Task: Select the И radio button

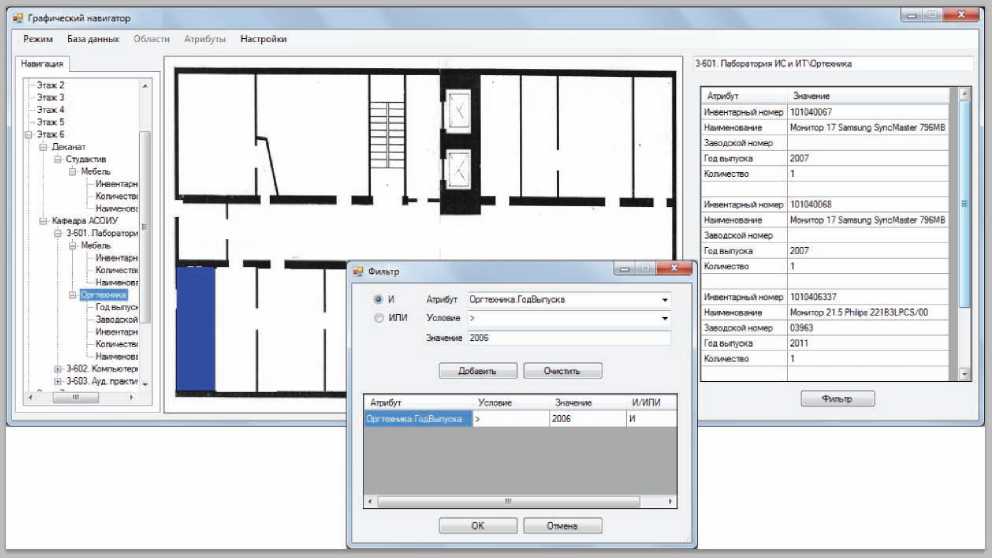Action: (x=377, y=299)
